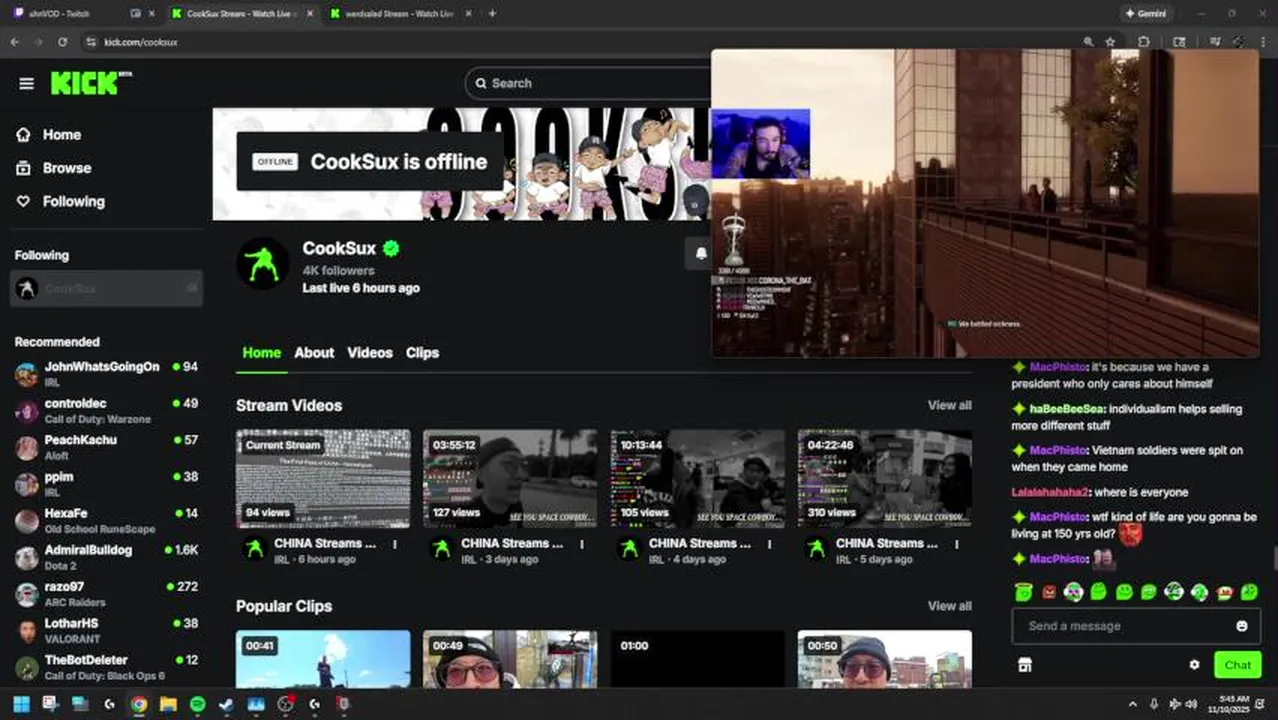The image size is (1278, 720).
Task: Open recommended channel PeachKachu
Action: 107,447
